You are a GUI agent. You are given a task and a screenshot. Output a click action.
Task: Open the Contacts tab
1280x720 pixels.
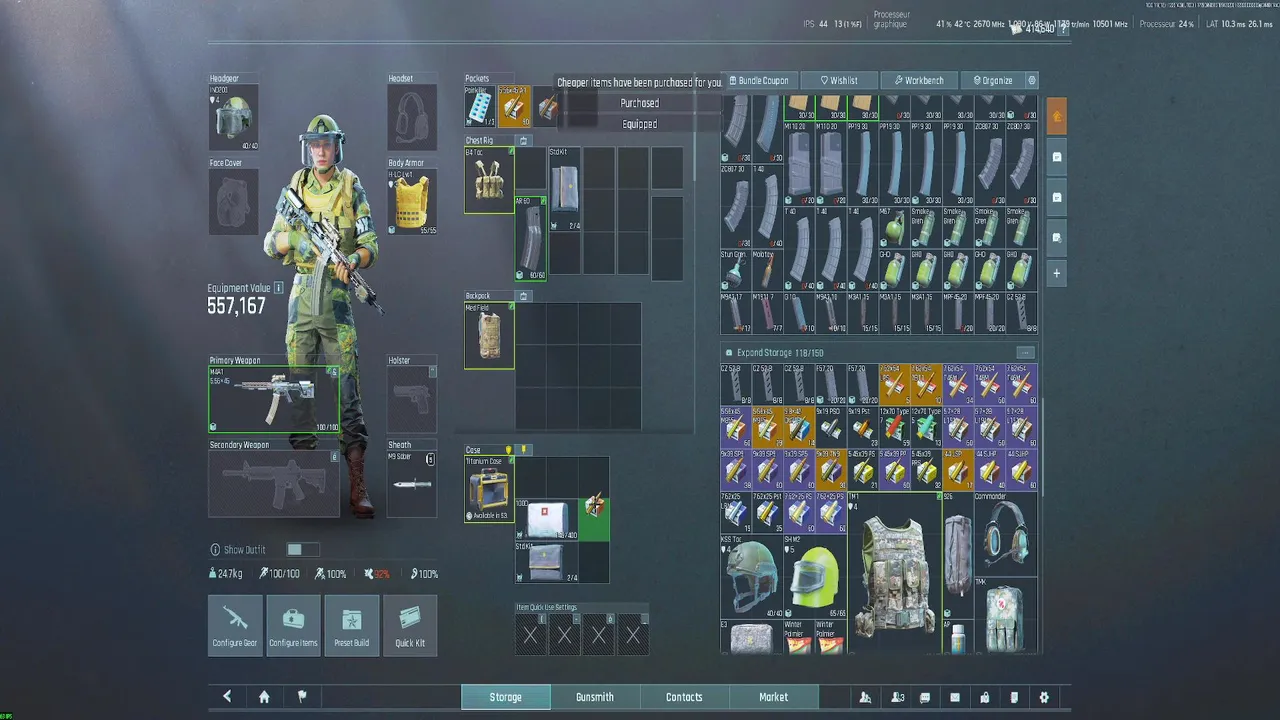(684, 697)
